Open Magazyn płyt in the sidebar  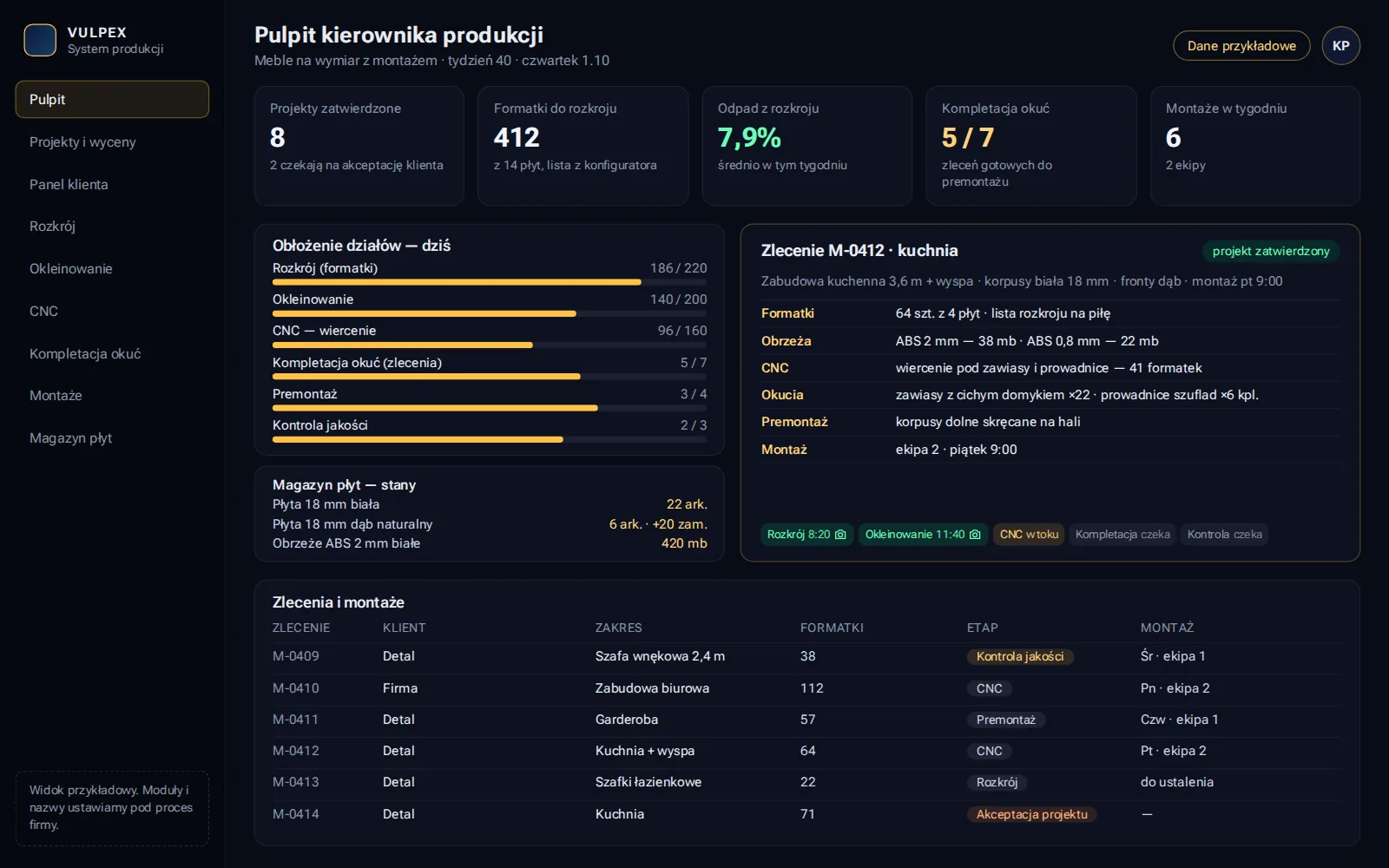click(112, 437)
